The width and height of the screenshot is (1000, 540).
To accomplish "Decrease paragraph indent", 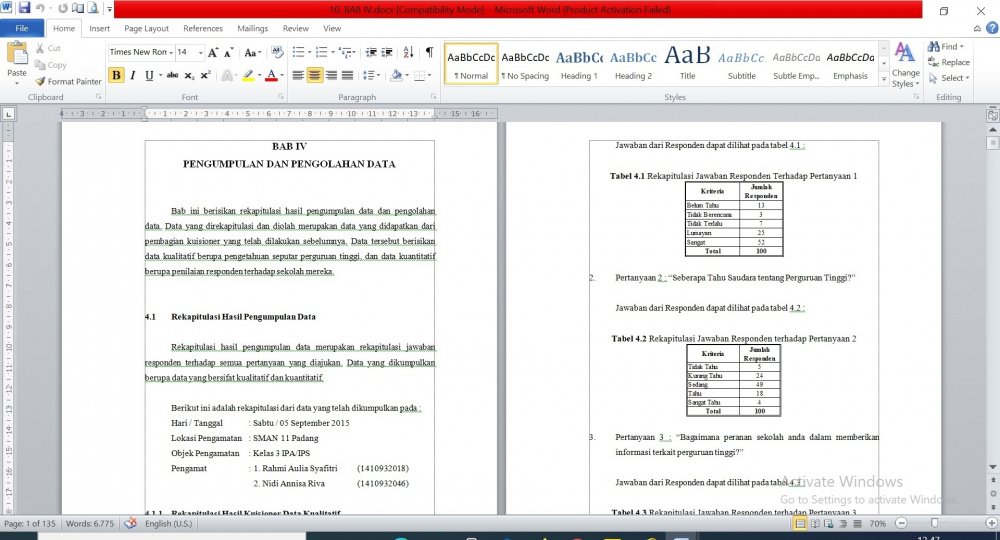I will [371, 52].
